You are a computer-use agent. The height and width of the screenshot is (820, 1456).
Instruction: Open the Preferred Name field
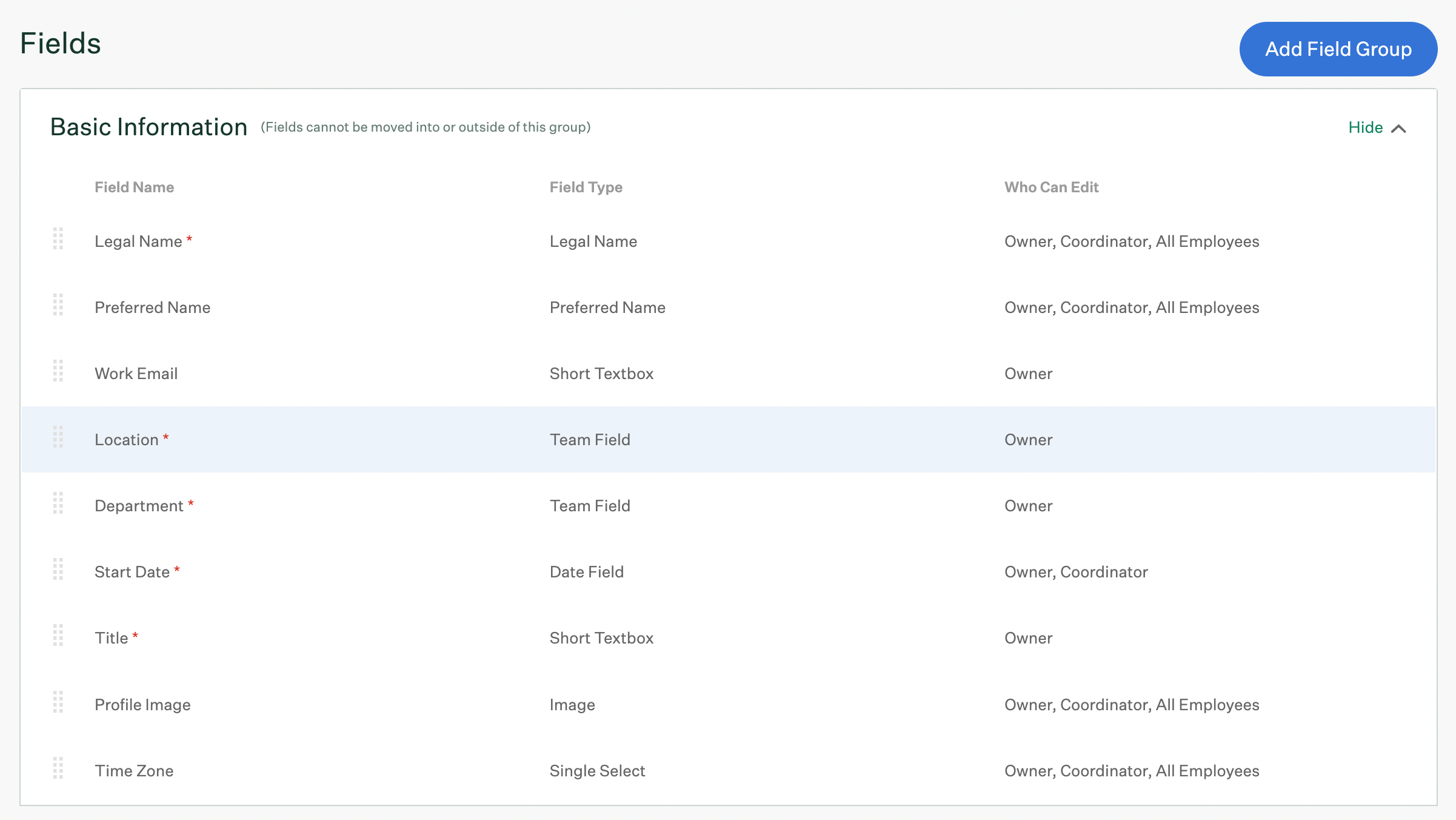(153, 307)
